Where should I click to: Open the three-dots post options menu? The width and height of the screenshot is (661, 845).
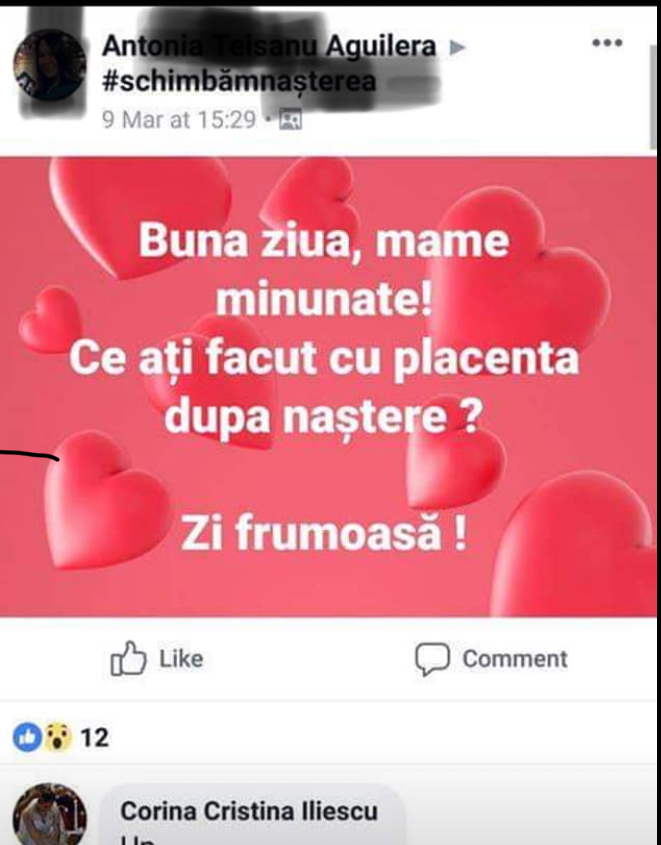607,43
